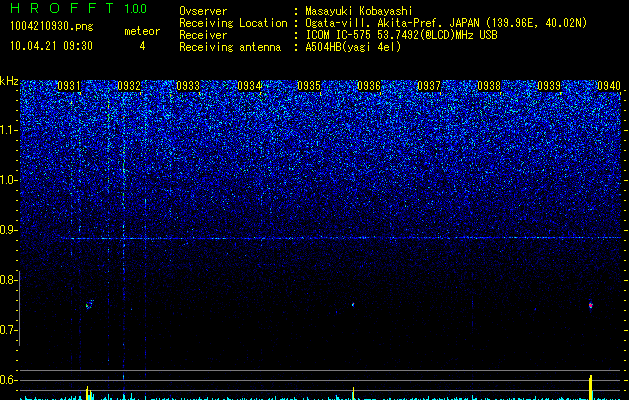The width and height of the screenshot is (629, 400).
Task: Click the yellow signal peak near 0936
Action: coord(353,393)
